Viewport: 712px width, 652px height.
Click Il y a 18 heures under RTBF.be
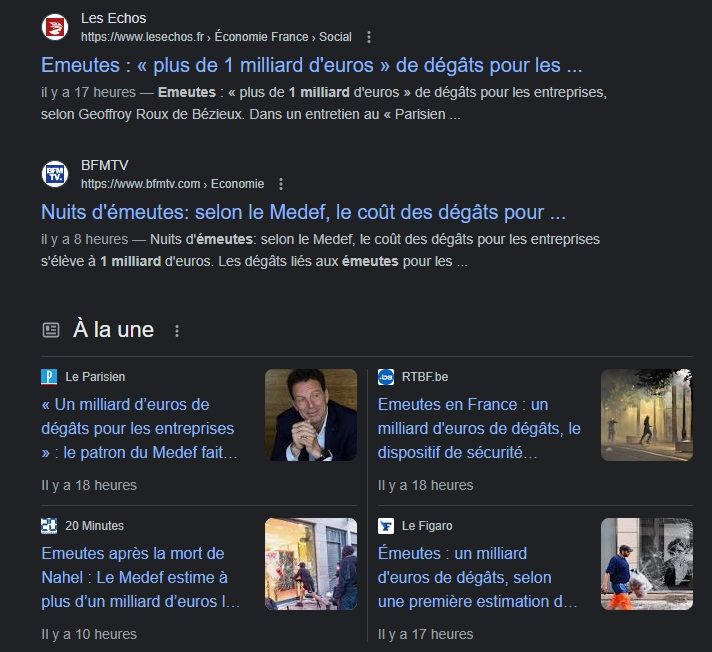(x=425, y=485)
